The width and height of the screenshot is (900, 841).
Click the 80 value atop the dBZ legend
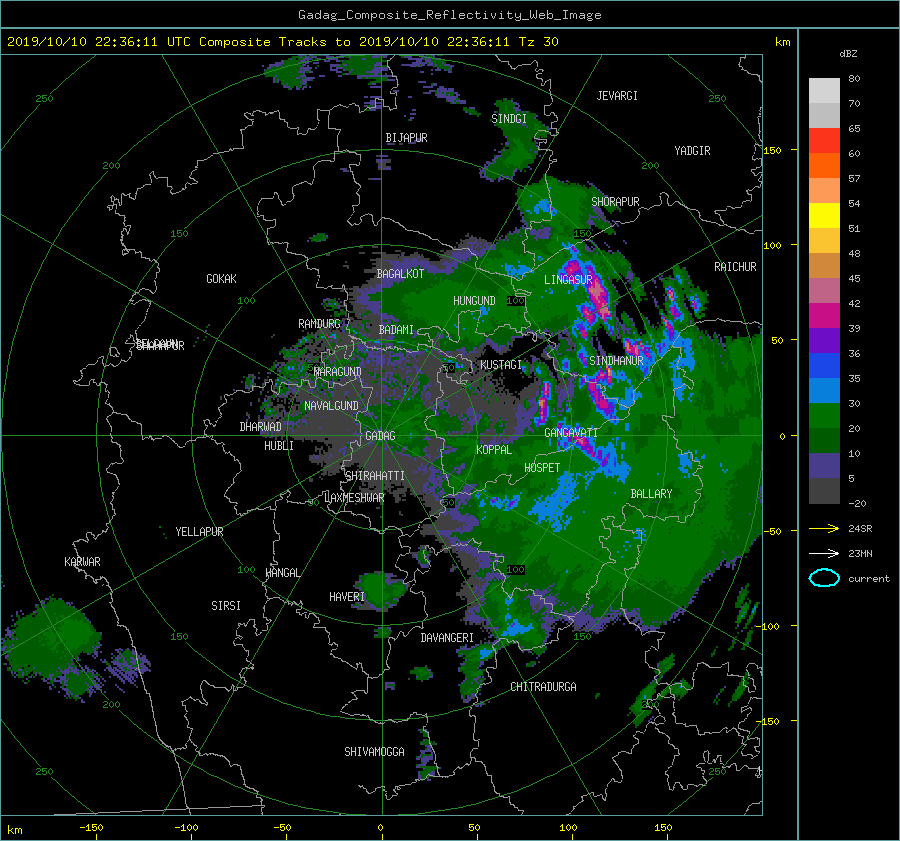pos(854,79)
